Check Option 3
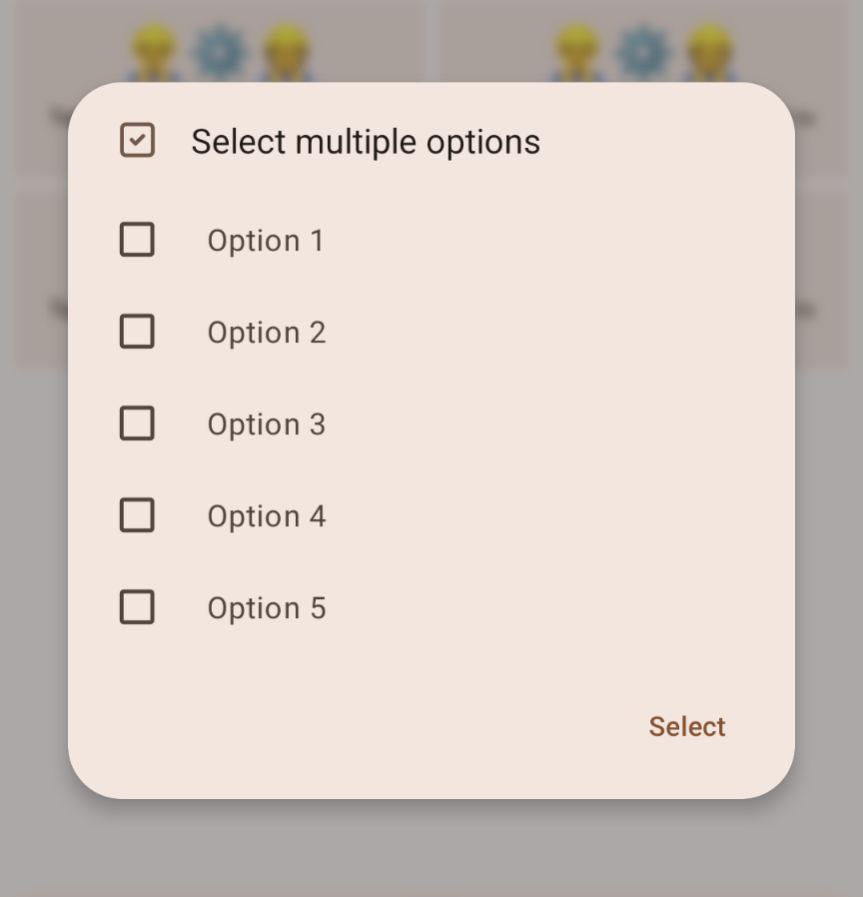 tap(137, 423)
